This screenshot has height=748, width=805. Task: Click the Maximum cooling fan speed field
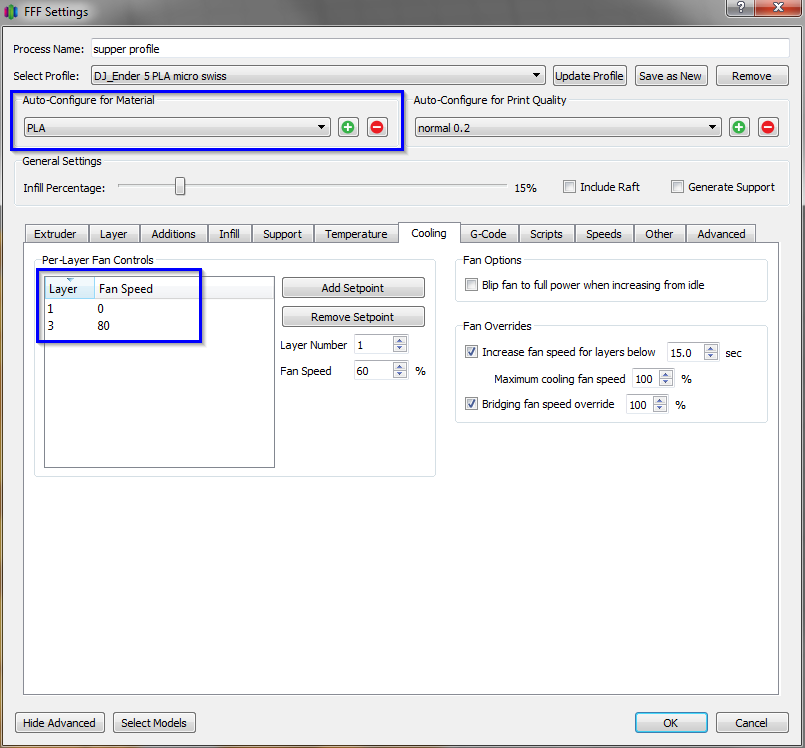[x=646, y=379]
